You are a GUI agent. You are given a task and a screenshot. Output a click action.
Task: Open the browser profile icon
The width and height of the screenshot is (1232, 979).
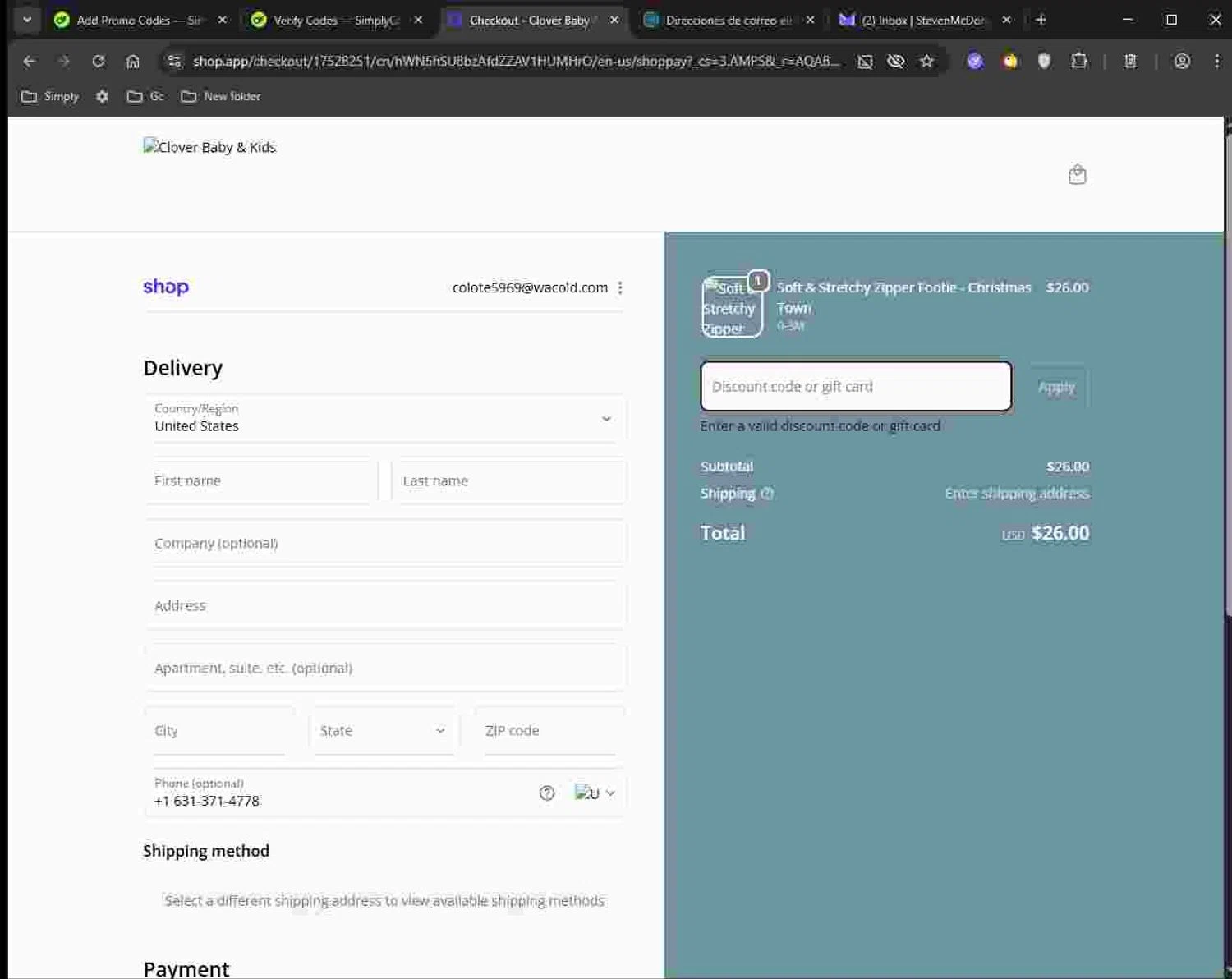pos(1182,61)
